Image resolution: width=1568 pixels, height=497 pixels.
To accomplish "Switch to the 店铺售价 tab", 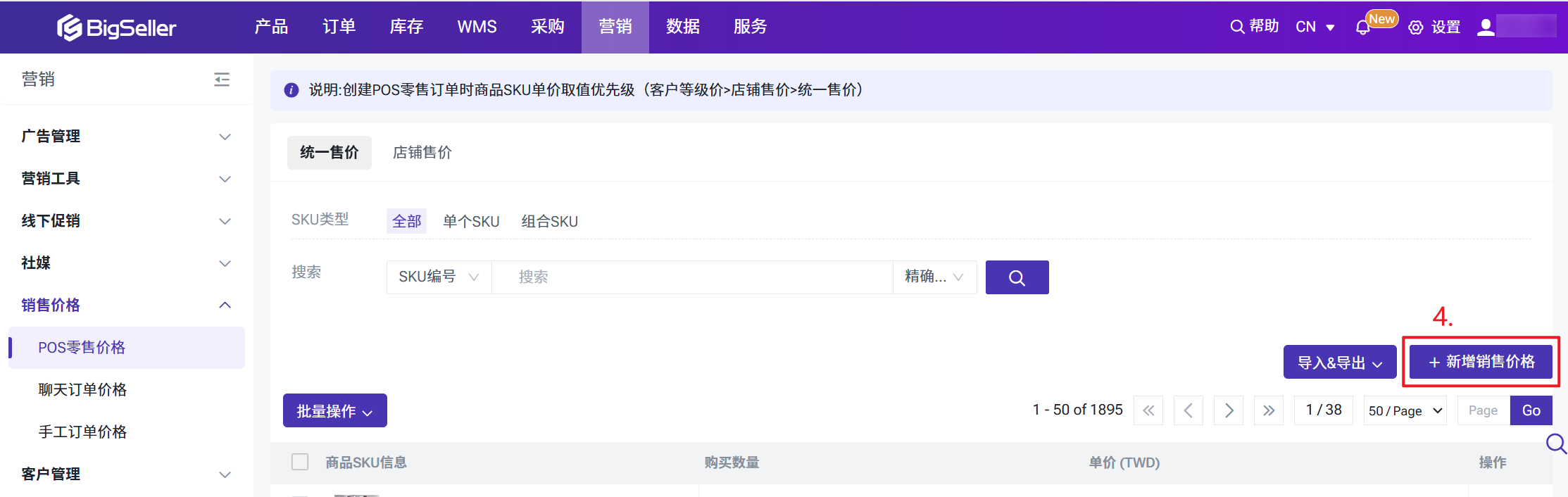I will click(x=422, y=153).
